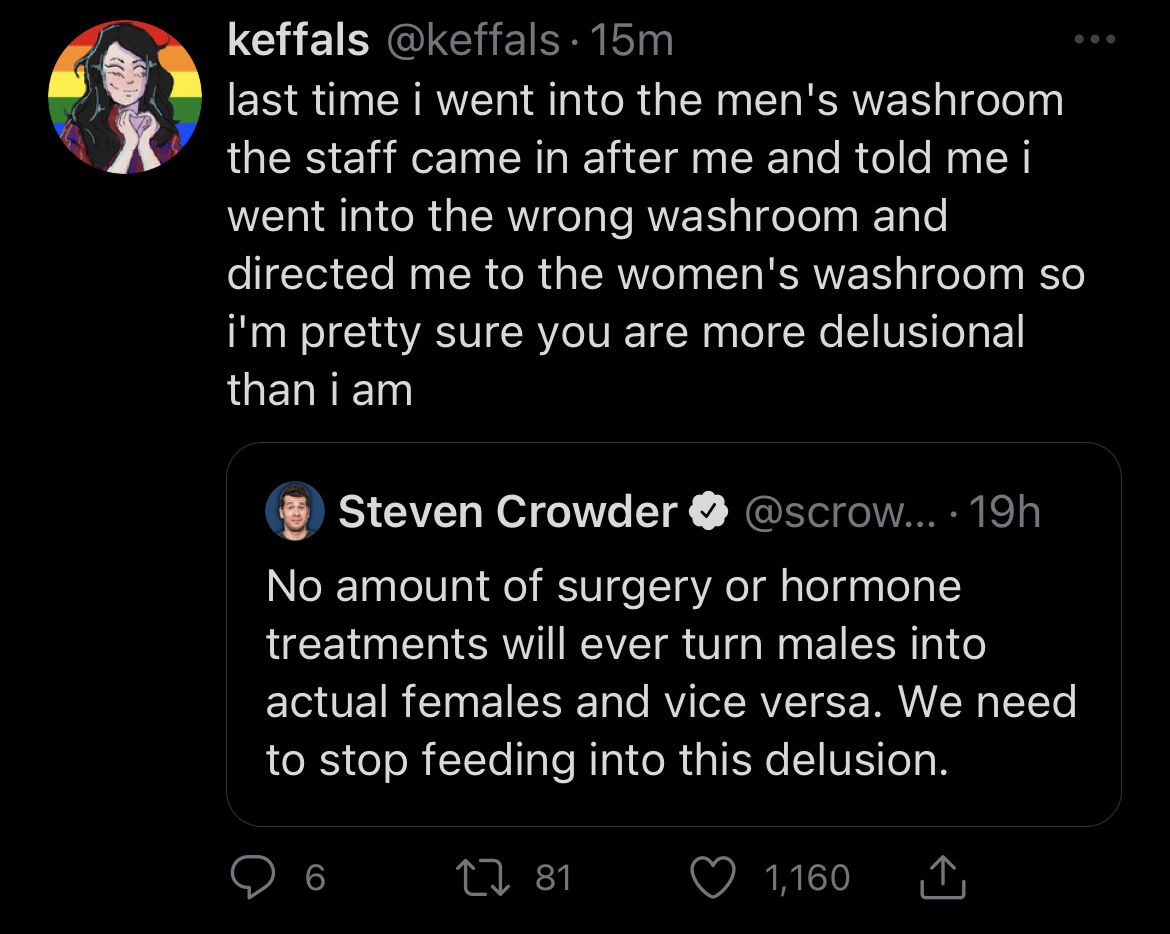
Task: Show the 81 retweets count
Action: click(x=553, y=877)
